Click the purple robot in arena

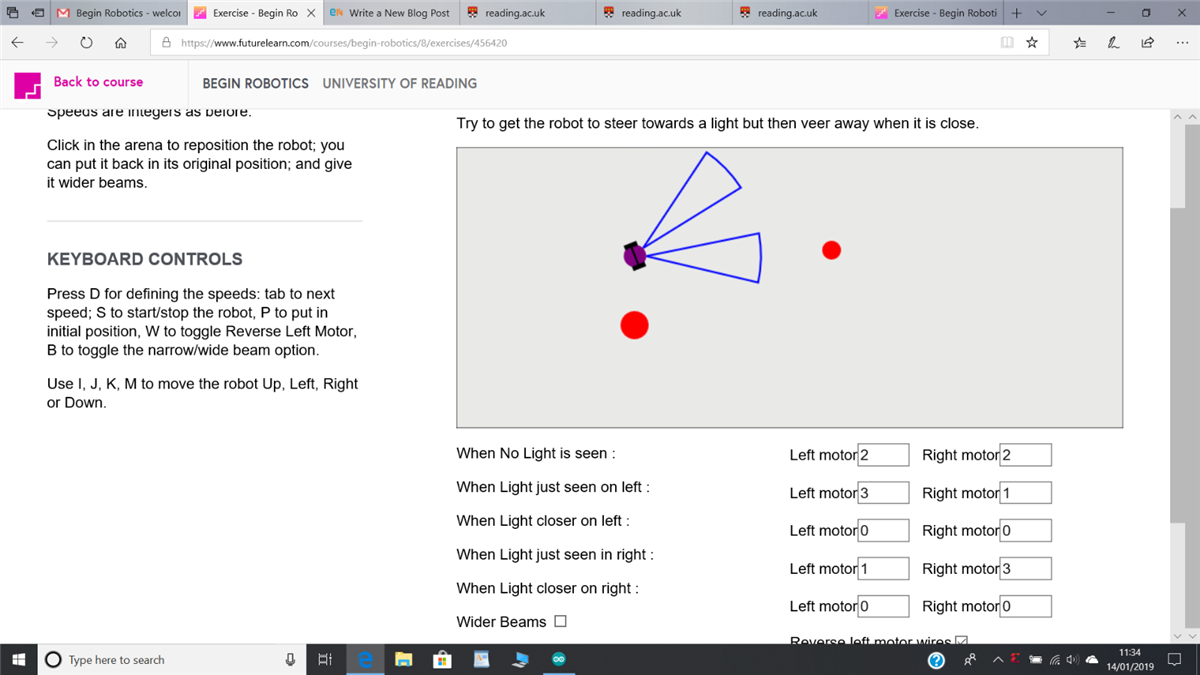(634, 255)
